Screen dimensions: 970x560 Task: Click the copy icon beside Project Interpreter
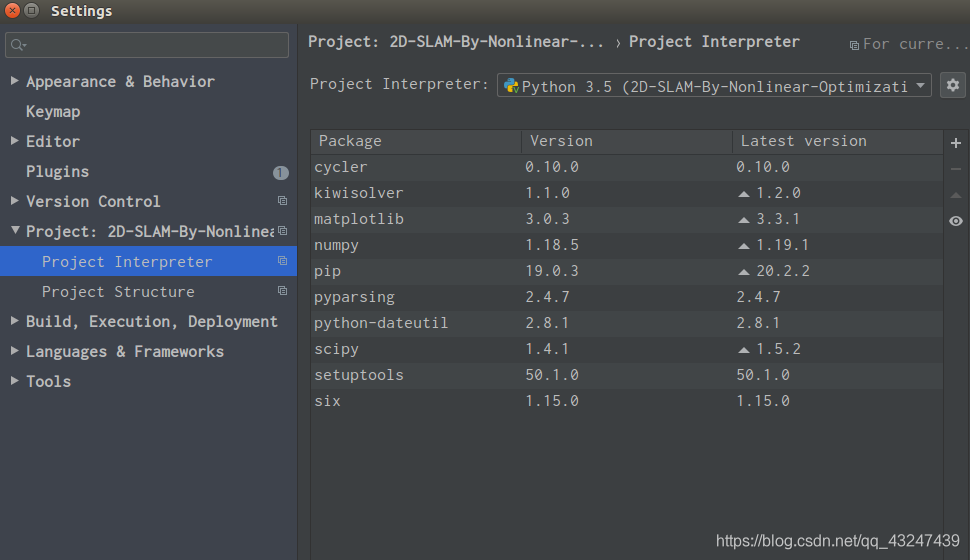(x=282, y=261)
